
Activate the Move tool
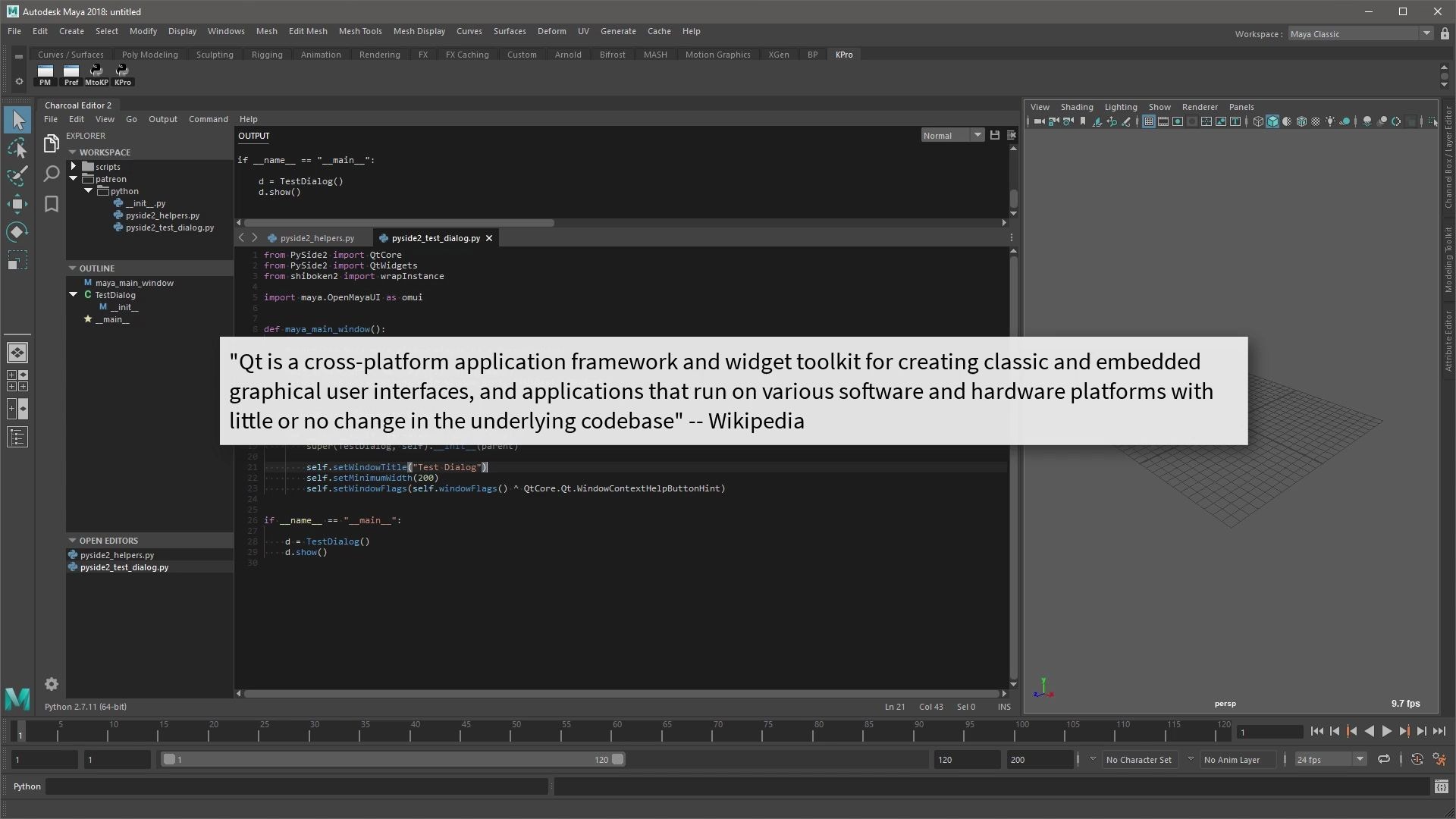pos(17,203)
